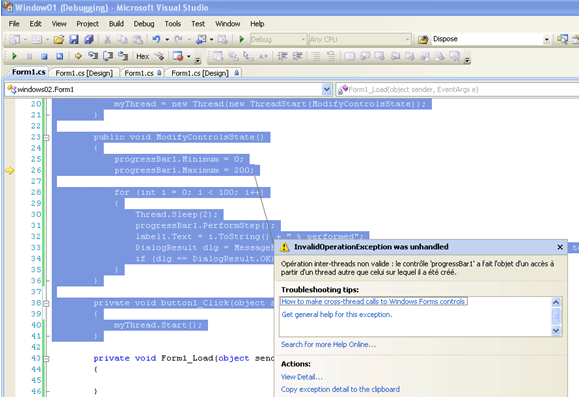Open the File menu
The image size is (581, 397).
pos(14,24)
